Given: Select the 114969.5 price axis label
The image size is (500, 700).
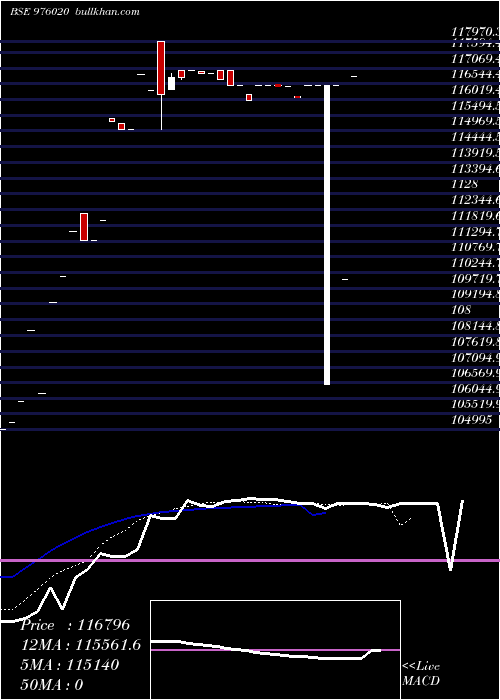Looking at the screenshot, I should tap(475, 121).
